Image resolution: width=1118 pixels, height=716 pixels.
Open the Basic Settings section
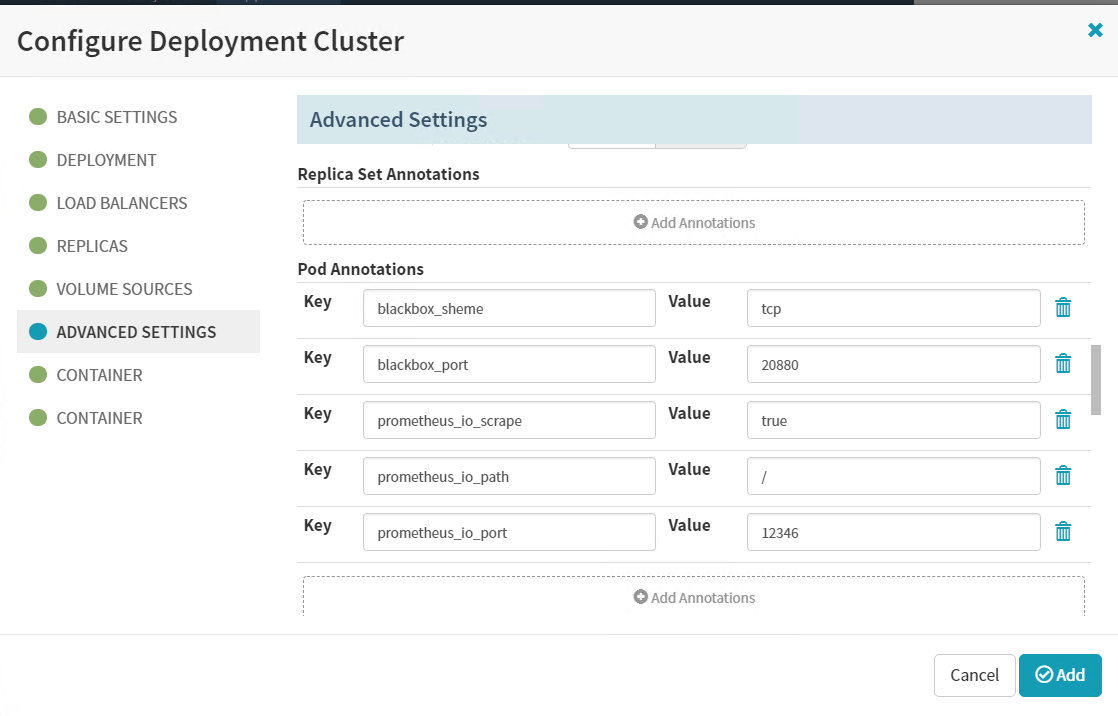pyautogui.click(x=116, y=117)
